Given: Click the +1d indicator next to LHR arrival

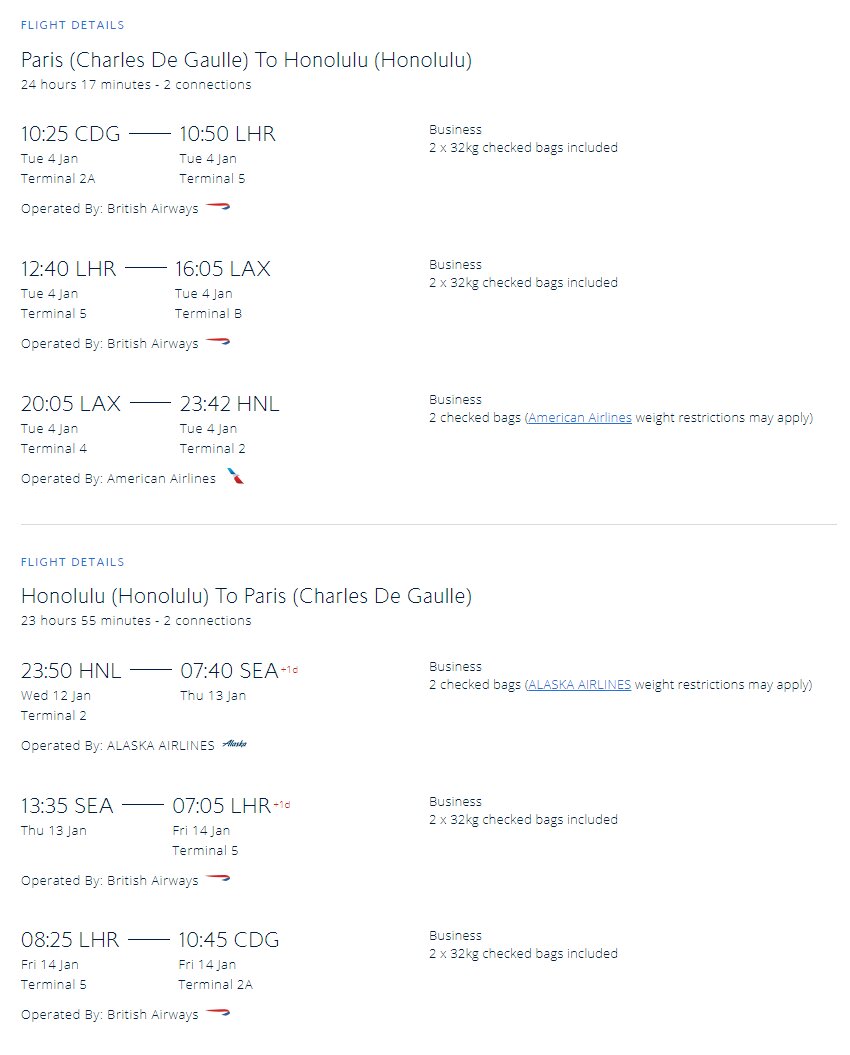Looking at the screenshot, I should click(281, 805).
